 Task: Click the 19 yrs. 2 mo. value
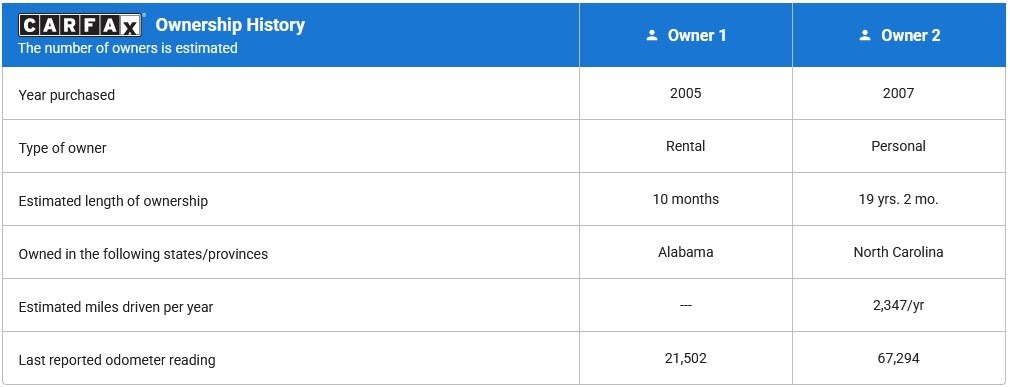(899, 200)
